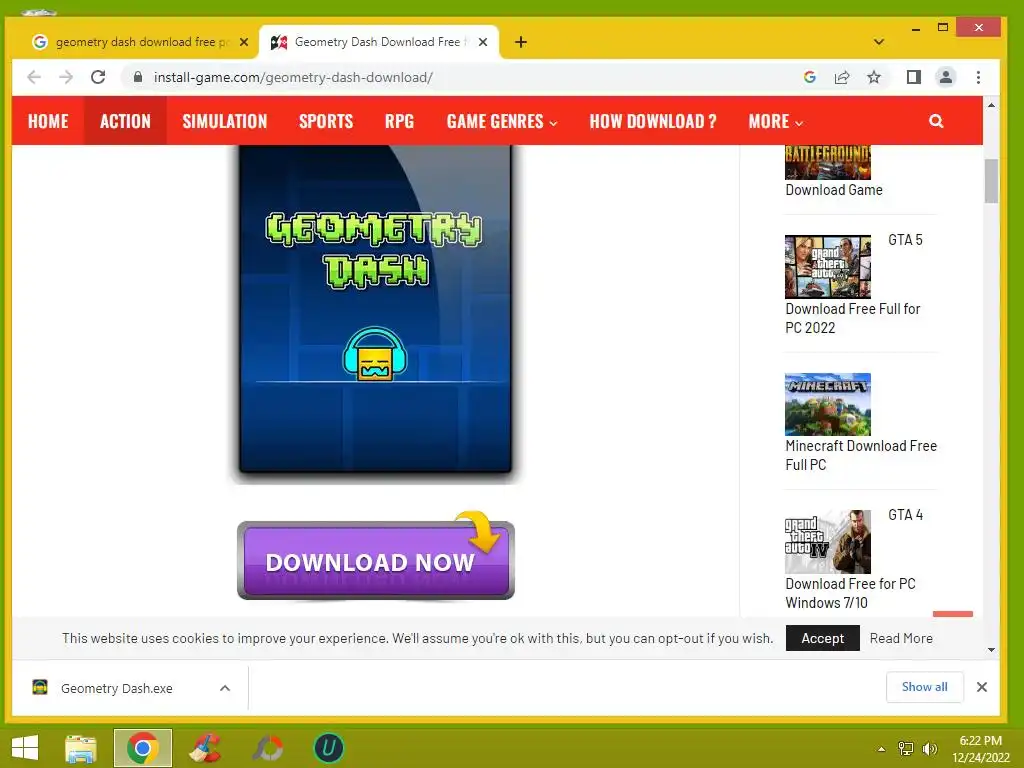Click the share page icon
This screenshot has width=1024, height=768.
pyautogui.click(x=842, y=78)
